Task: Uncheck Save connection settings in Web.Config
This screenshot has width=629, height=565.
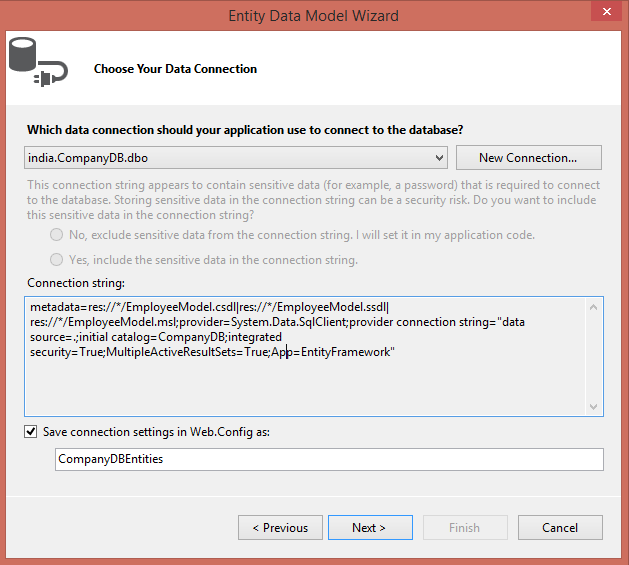Action: click(x=33, y=432)
